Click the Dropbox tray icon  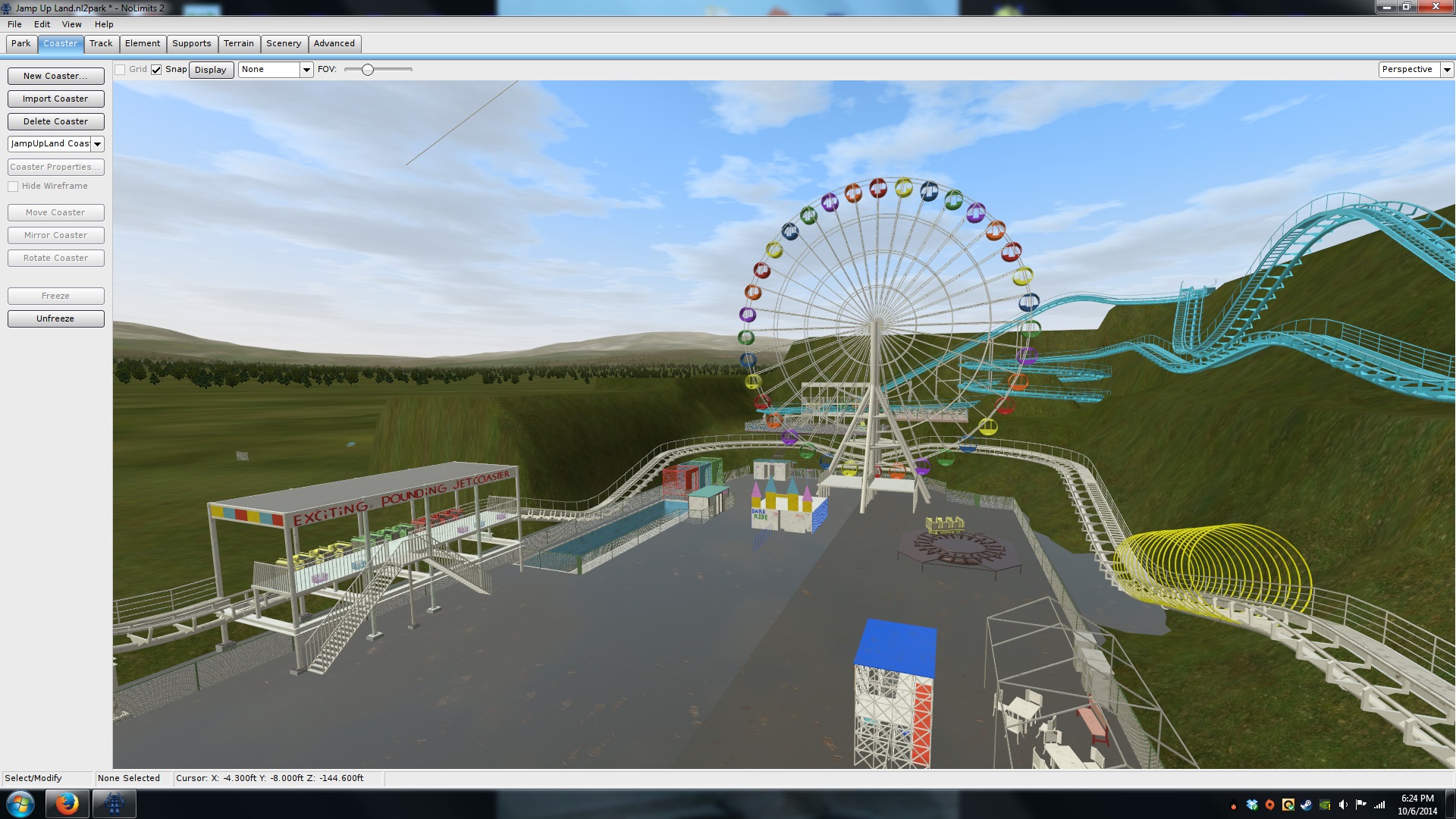point(1252,805)
